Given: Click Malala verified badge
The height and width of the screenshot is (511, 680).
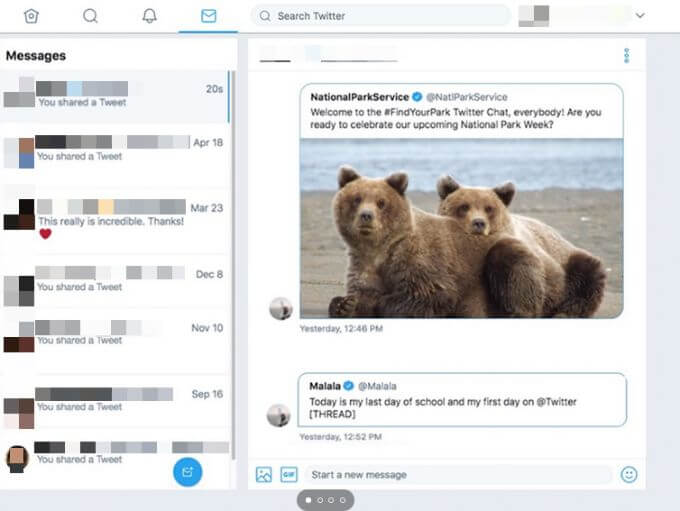Looking at the screenshot, I should [x=349, y=386].
